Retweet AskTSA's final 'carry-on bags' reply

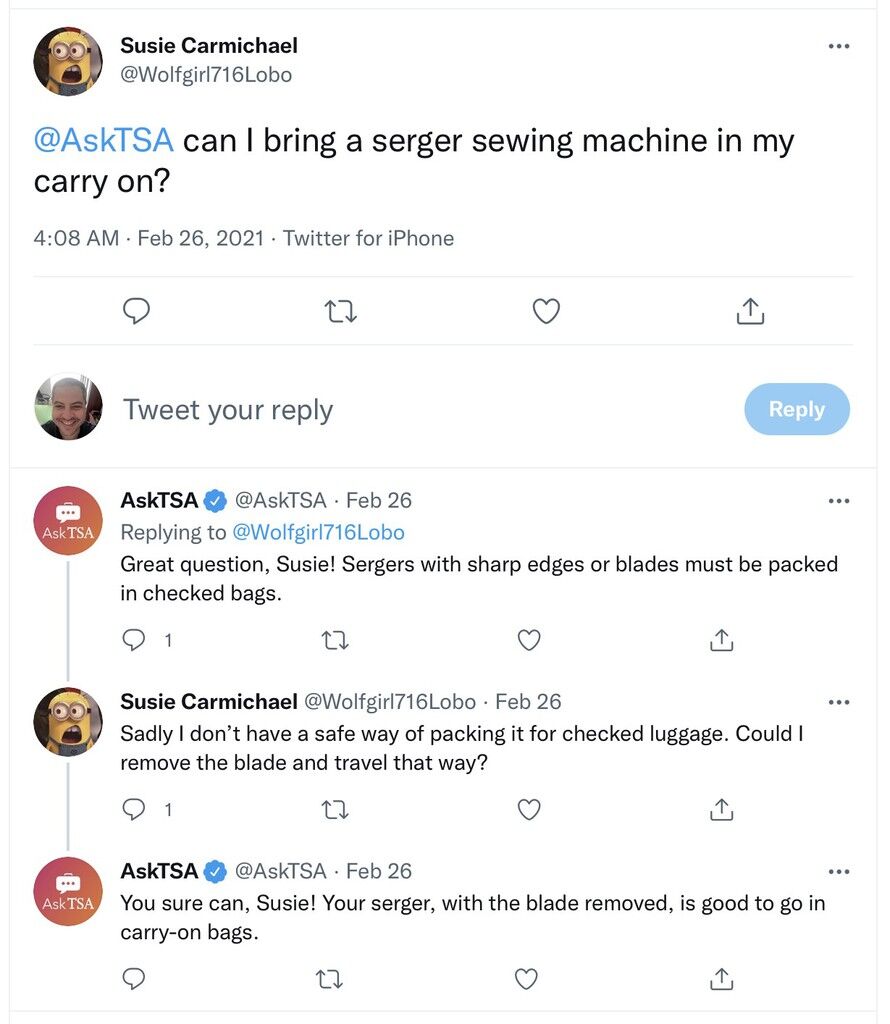(329, 979)
